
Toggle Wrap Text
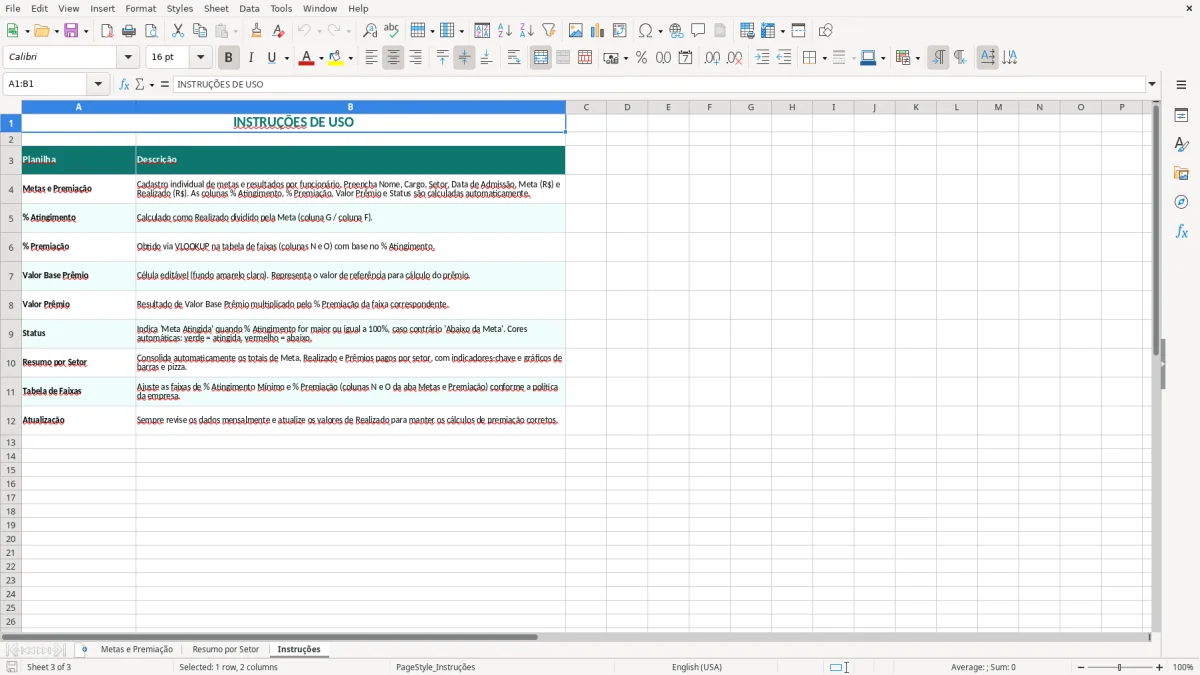pos(514,58)
